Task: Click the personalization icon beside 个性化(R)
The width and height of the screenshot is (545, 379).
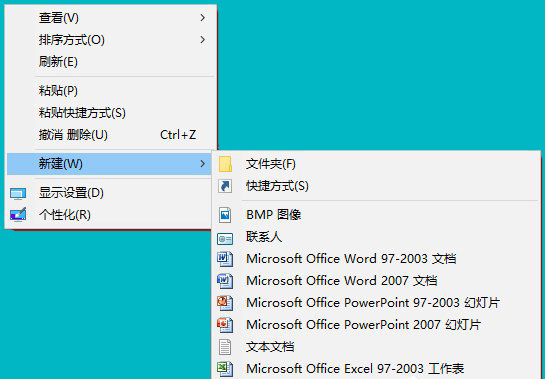Action: pyautogui.click(x=18, y=215)
